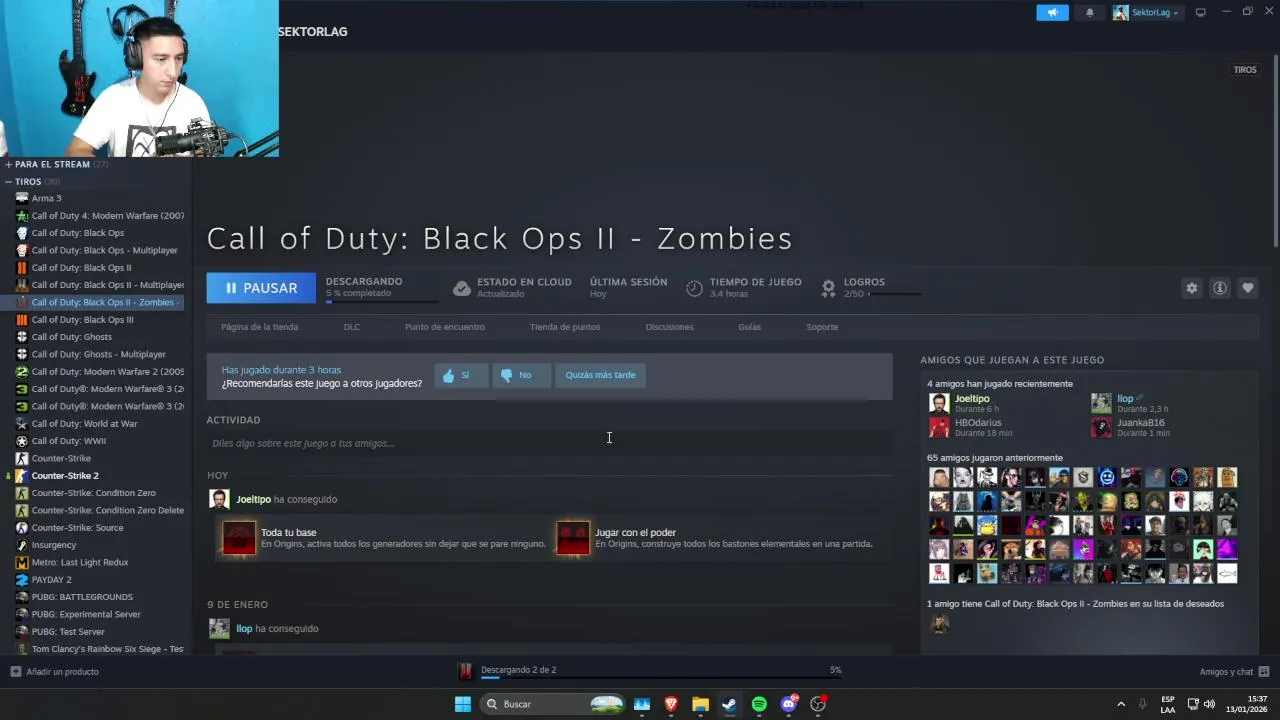
Task: Add game to favorites heart icon
Action: [1248, 288]
